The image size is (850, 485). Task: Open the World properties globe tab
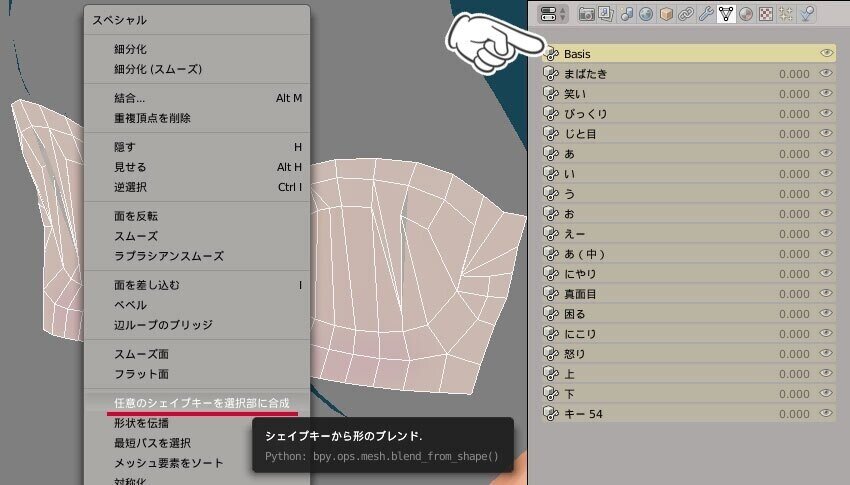(646, 14)
